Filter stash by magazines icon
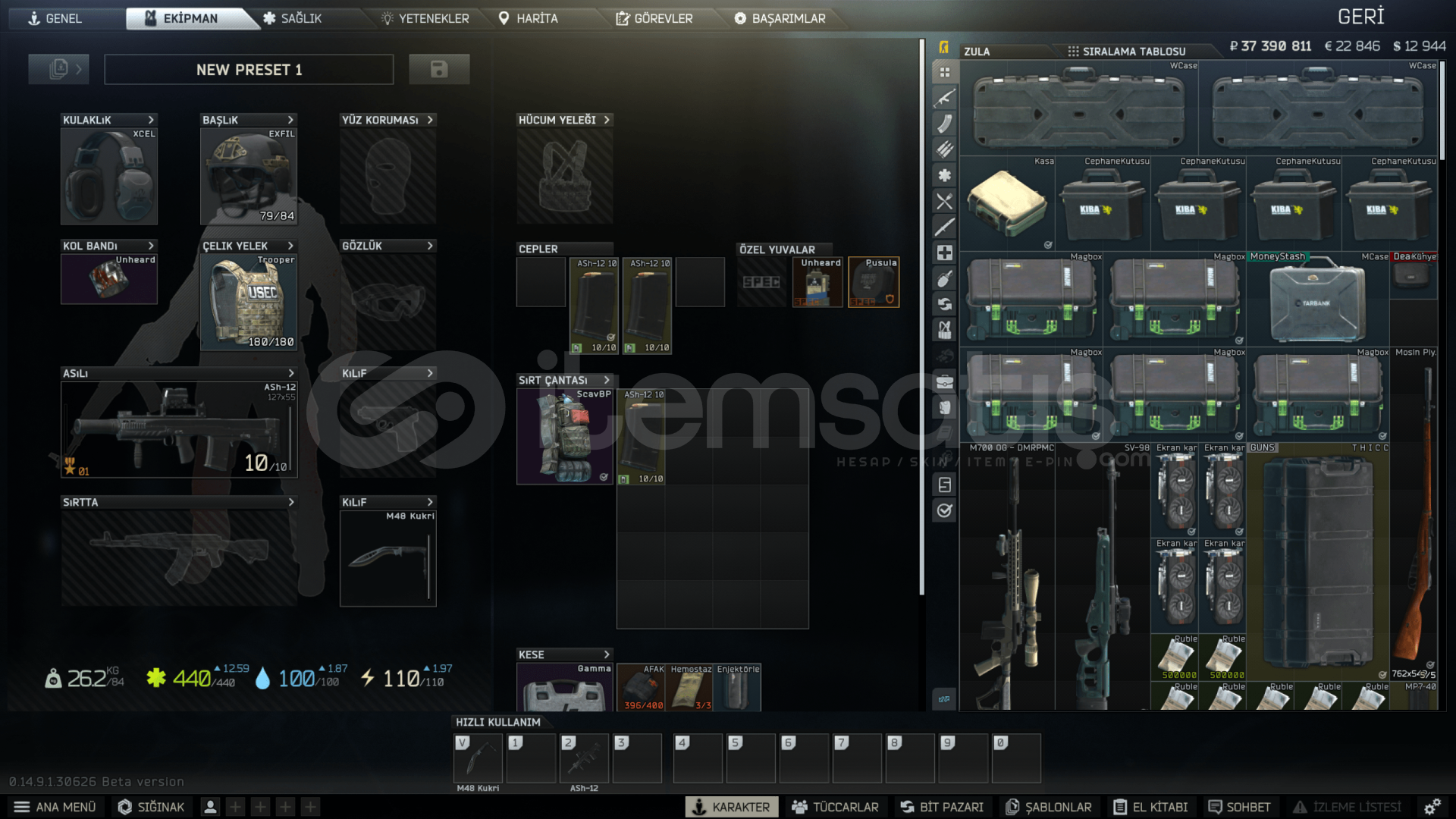The height and width of the screenshot is (819, 1456). coord(944,124)
